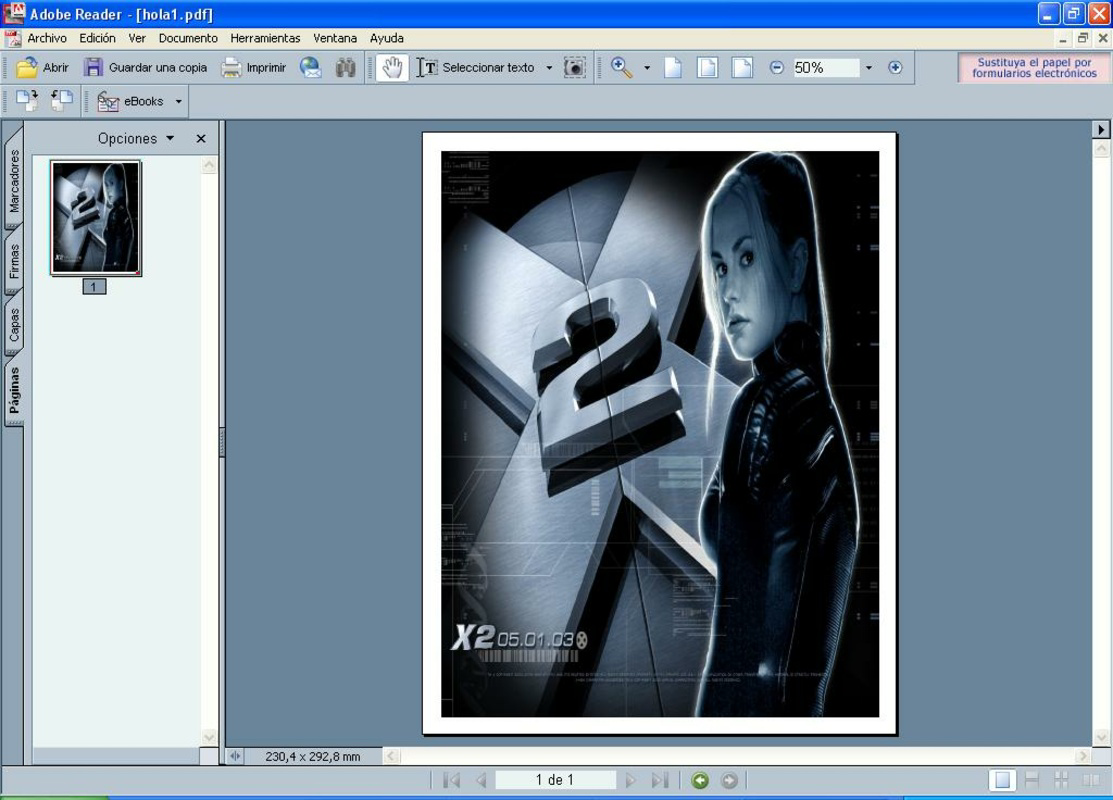Set actual size page view icon

(x=673, y=67)
